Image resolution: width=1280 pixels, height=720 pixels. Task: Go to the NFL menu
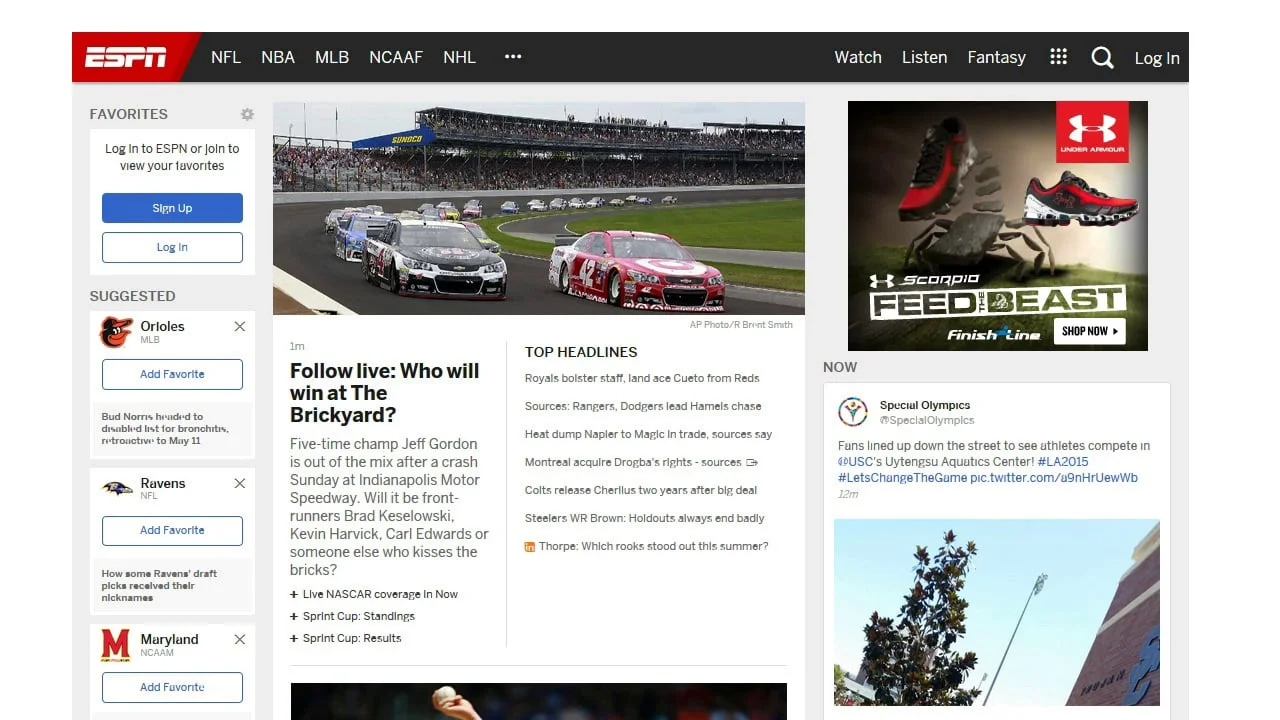tap(226, 57)
